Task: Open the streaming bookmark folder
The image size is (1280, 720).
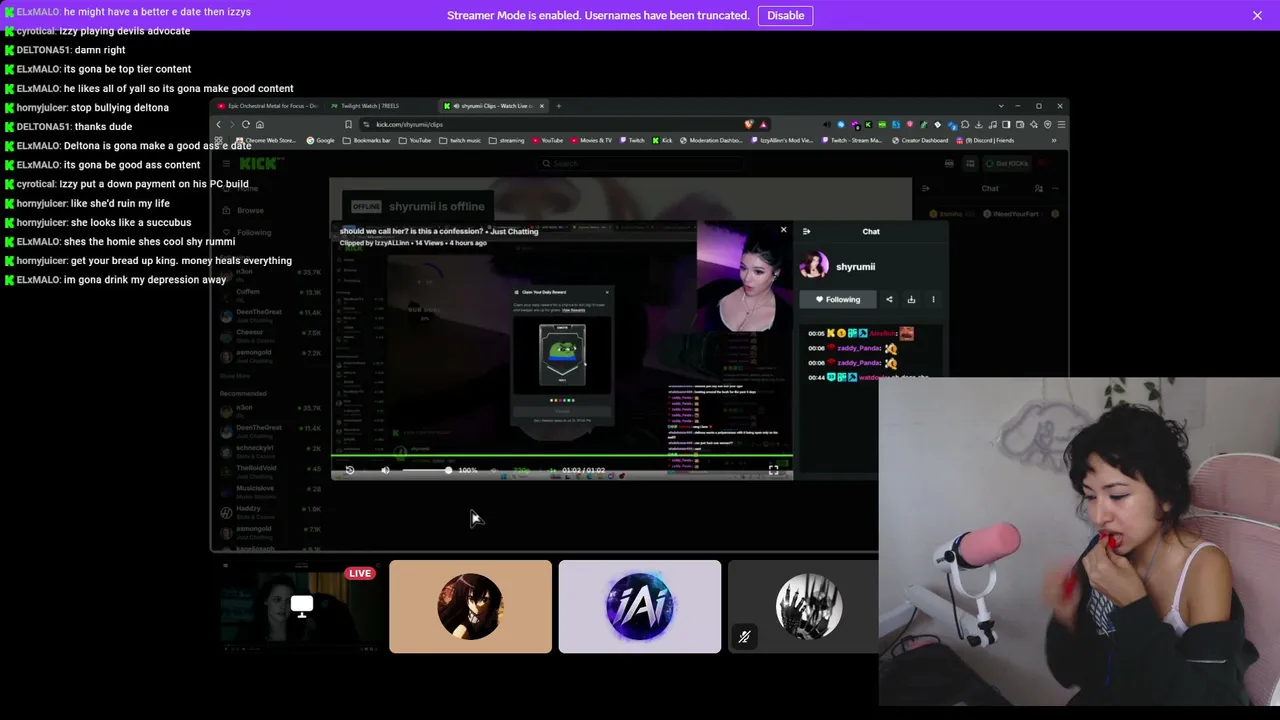Action: pyautogui.click(x=507, y=140)
